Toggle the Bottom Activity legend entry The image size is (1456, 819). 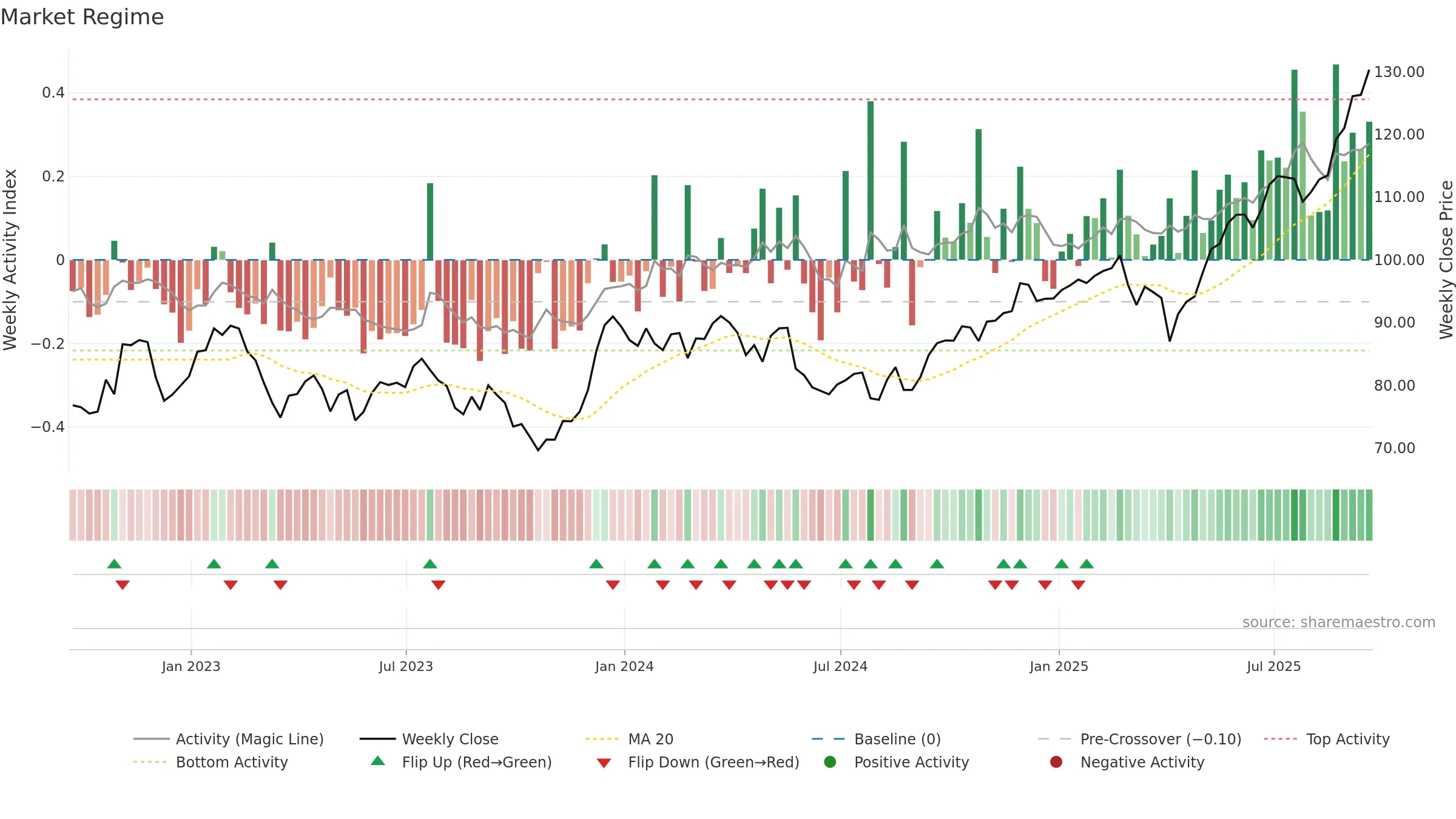tap(211, 762)
